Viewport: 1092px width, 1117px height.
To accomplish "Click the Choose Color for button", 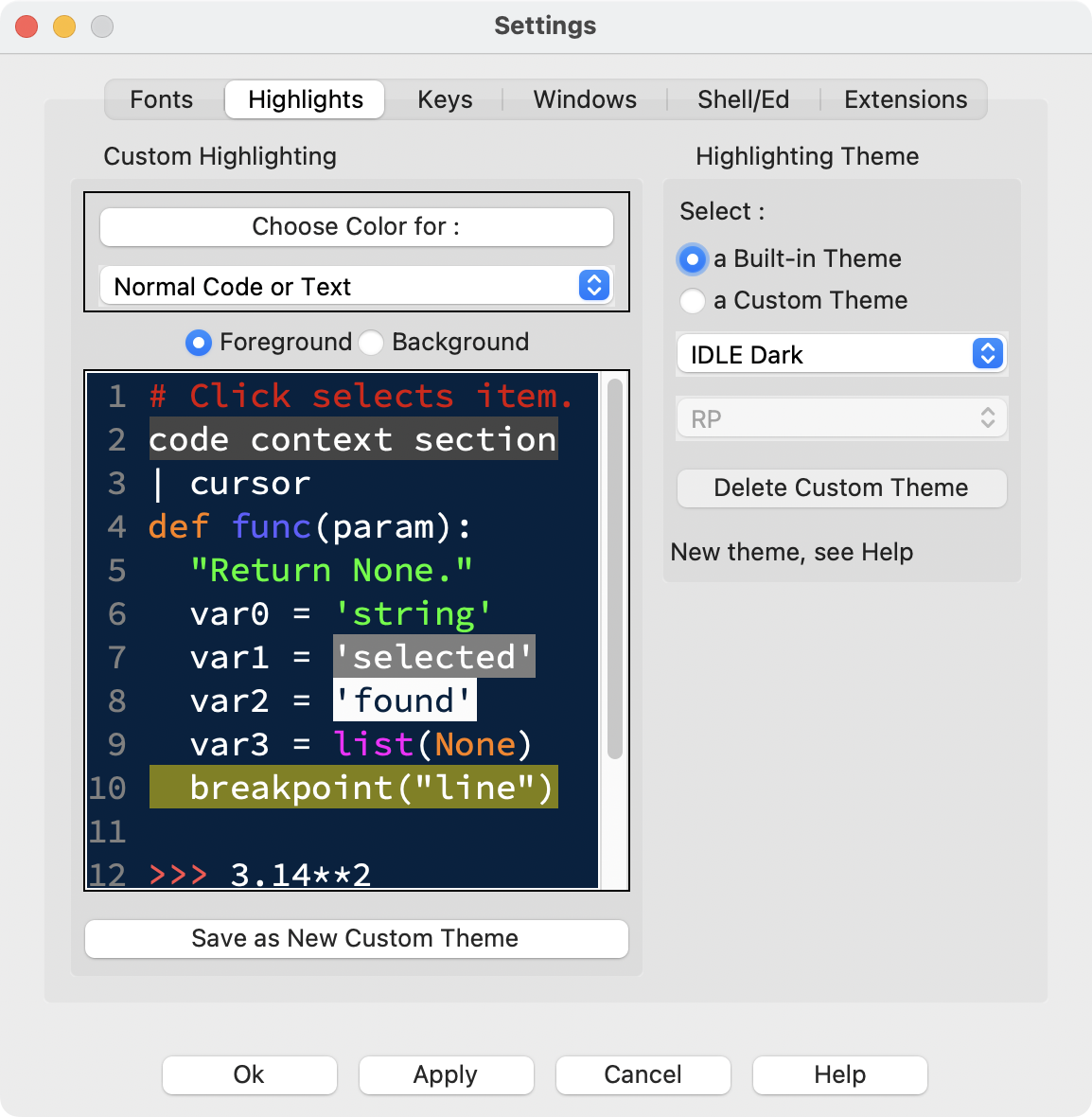I will coord(357,226).
